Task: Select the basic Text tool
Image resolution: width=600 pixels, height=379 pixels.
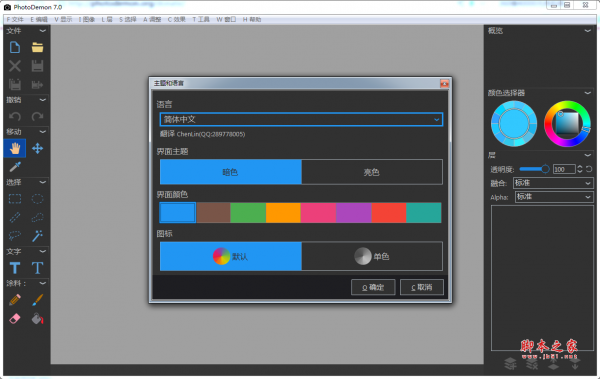Action: click(x=15, y=268)
